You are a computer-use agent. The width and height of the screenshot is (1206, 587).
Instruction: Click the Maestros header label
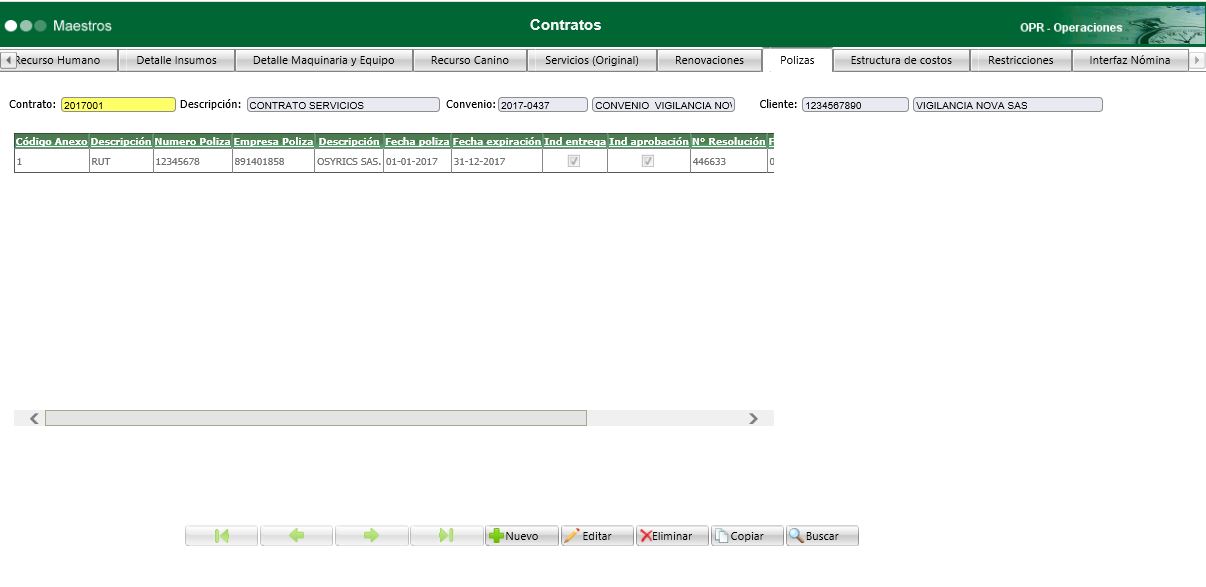click(x=82, y=25)
